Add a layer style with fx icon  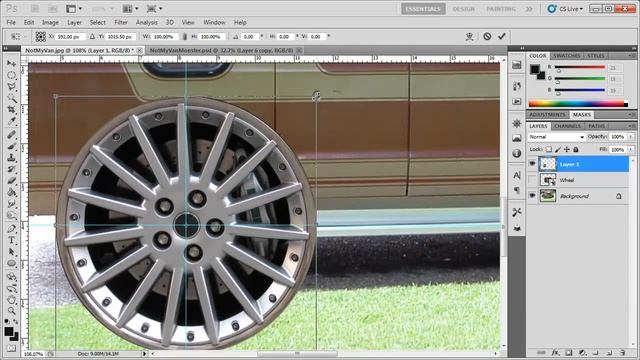[x=555, y=352]
